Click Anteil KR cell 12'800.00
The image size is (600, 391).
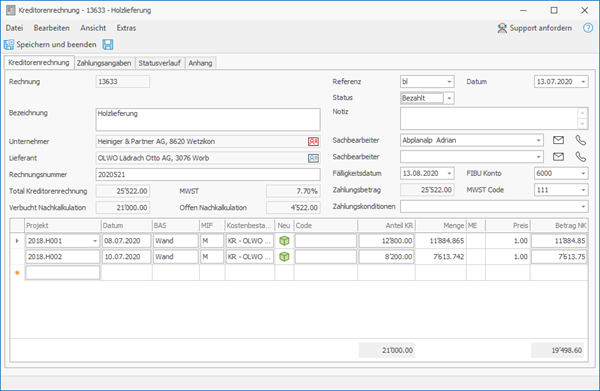[386, 241]
